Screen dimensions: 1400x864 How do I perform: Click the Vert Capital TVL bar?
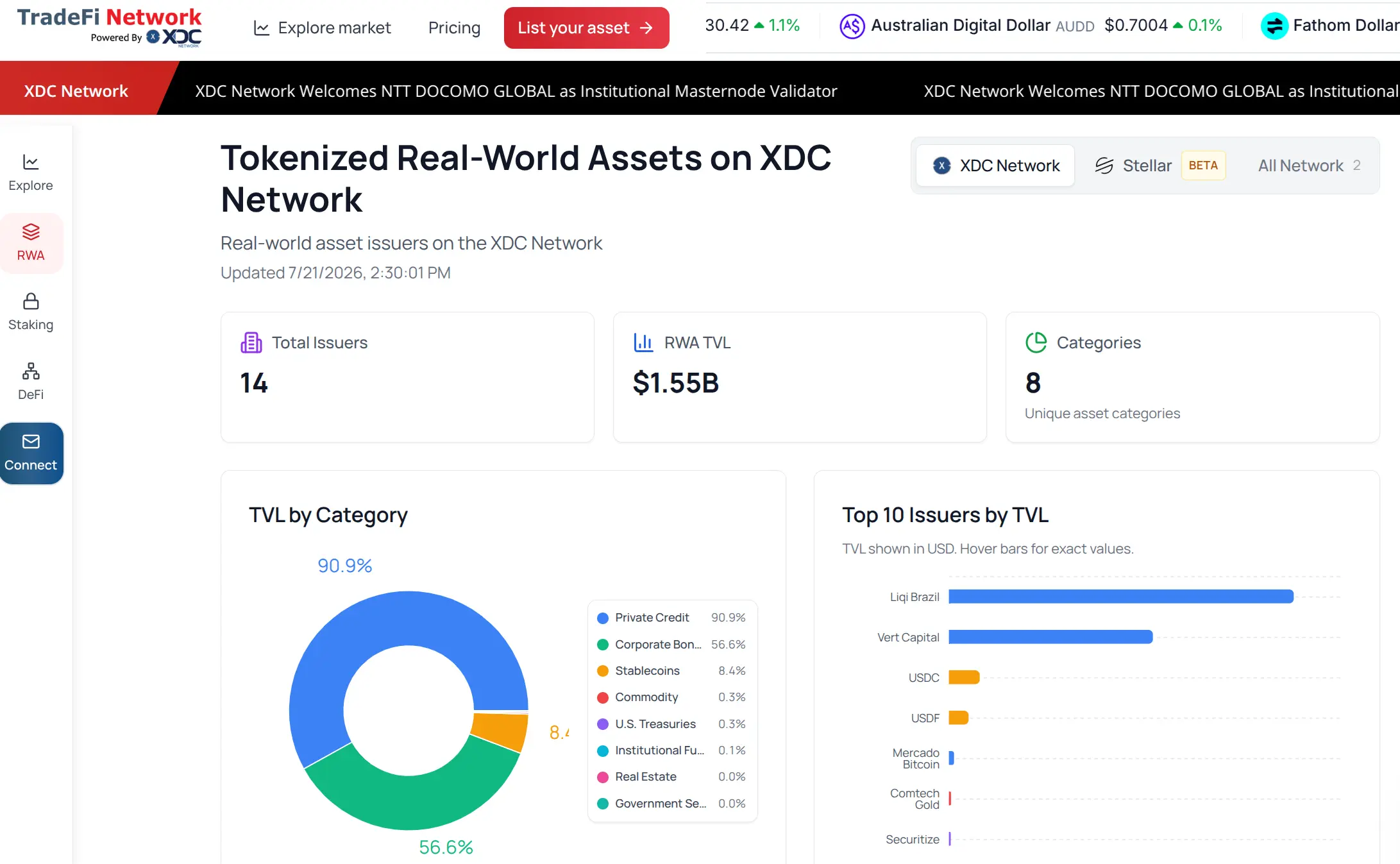(x=1050, y=637)
